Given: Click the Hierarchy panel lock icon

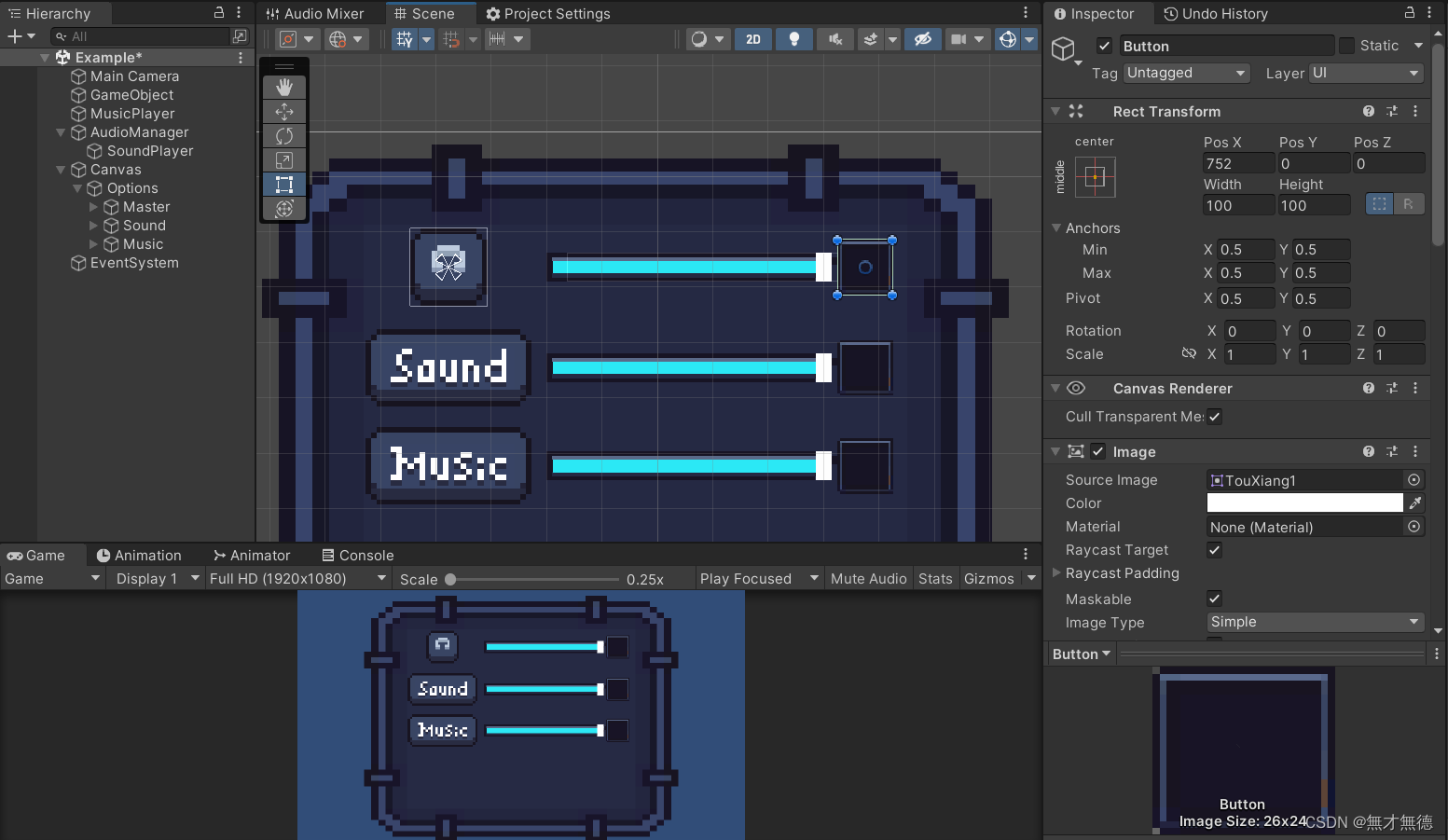Looking at the screenshot, I should coord(219,12).
